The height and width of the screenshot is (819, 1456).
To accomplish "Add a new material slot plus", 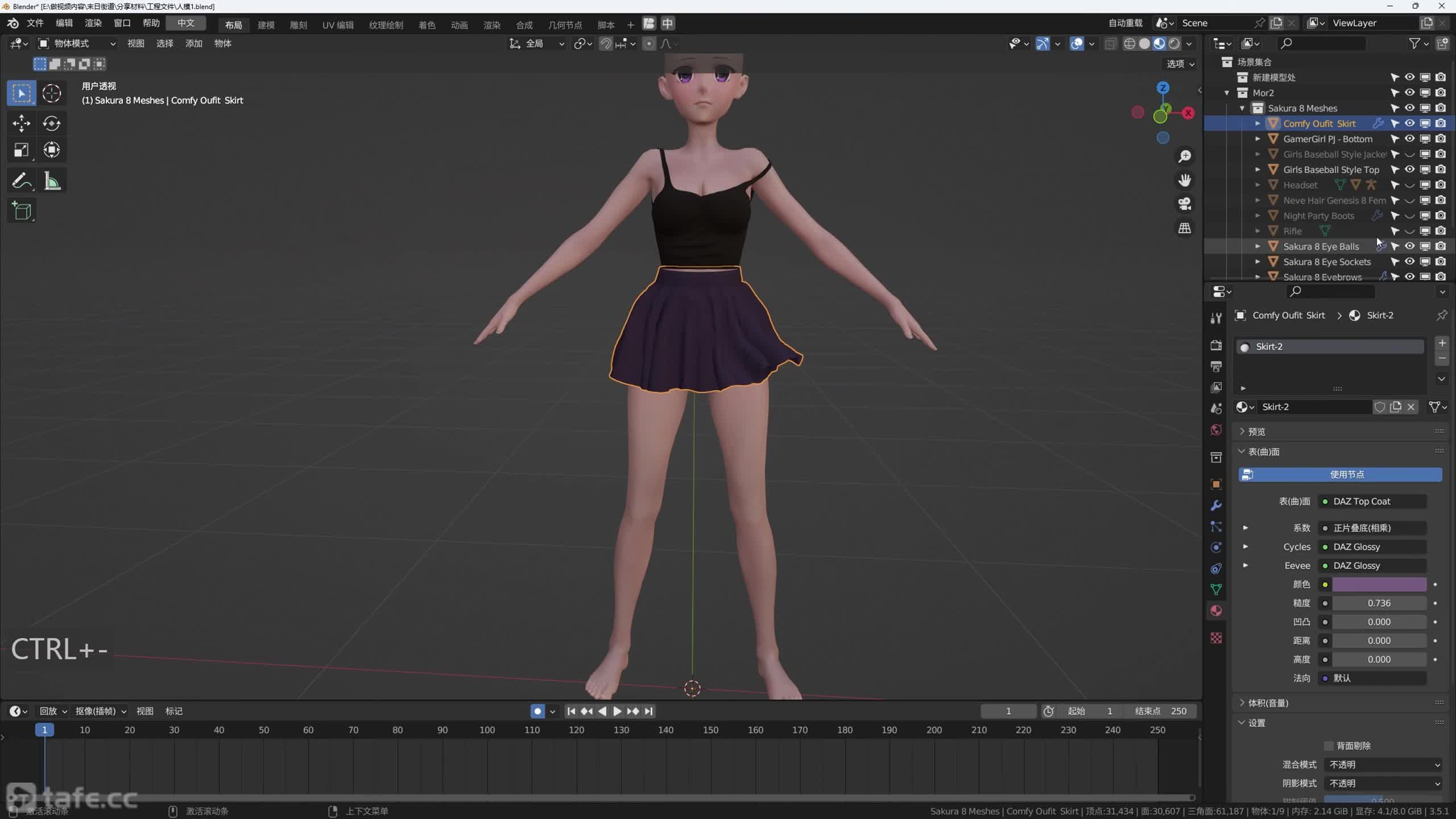I will [x=1442, y=343].
